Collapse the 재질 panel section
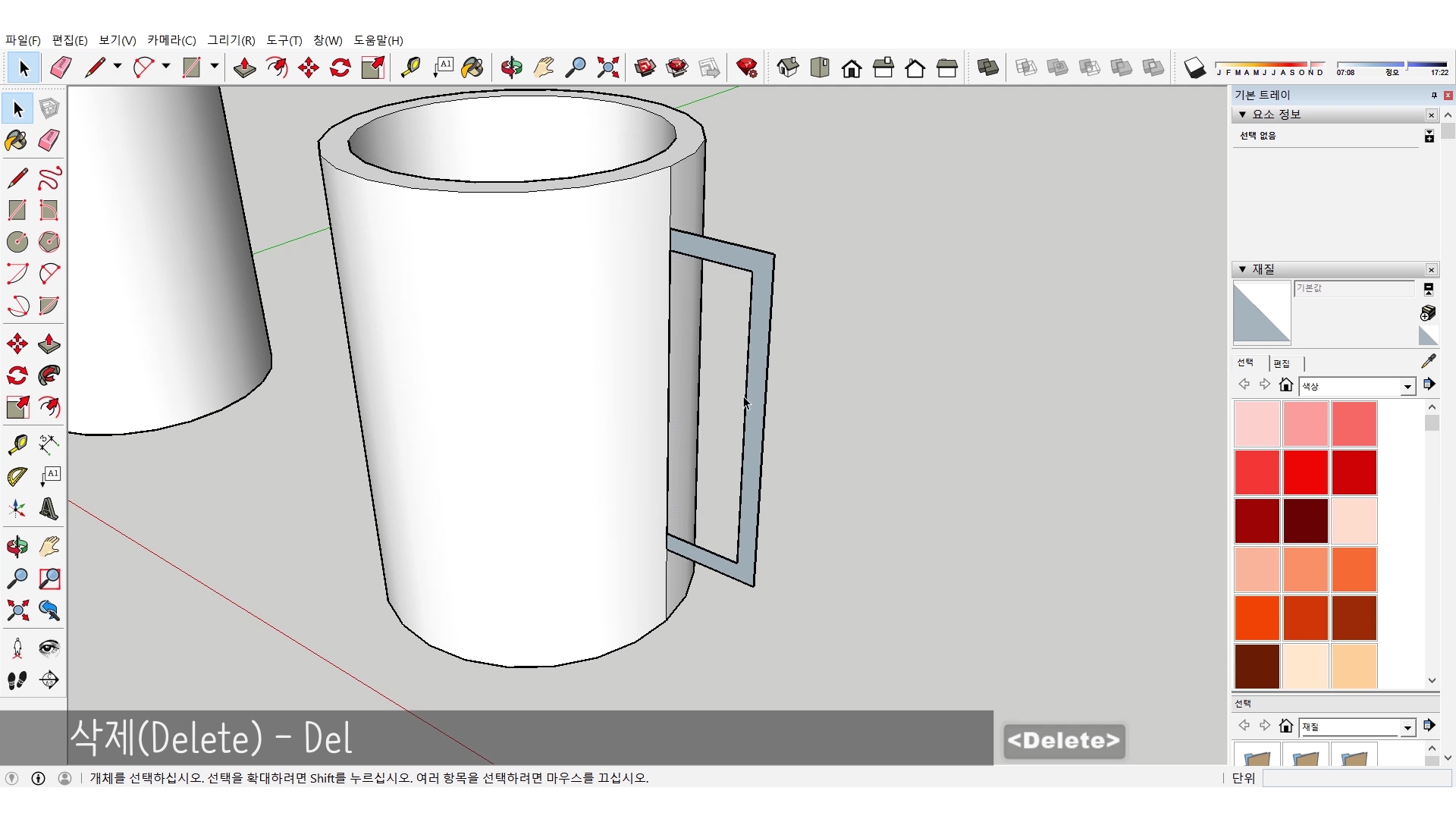This screenshot has height=819, width=1456. click(x=1242, y=269)
